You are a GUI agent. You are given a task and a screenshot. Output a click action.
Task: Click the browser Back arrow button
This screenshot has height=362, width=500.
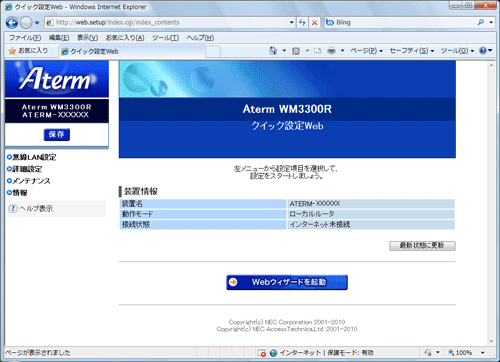12,23
